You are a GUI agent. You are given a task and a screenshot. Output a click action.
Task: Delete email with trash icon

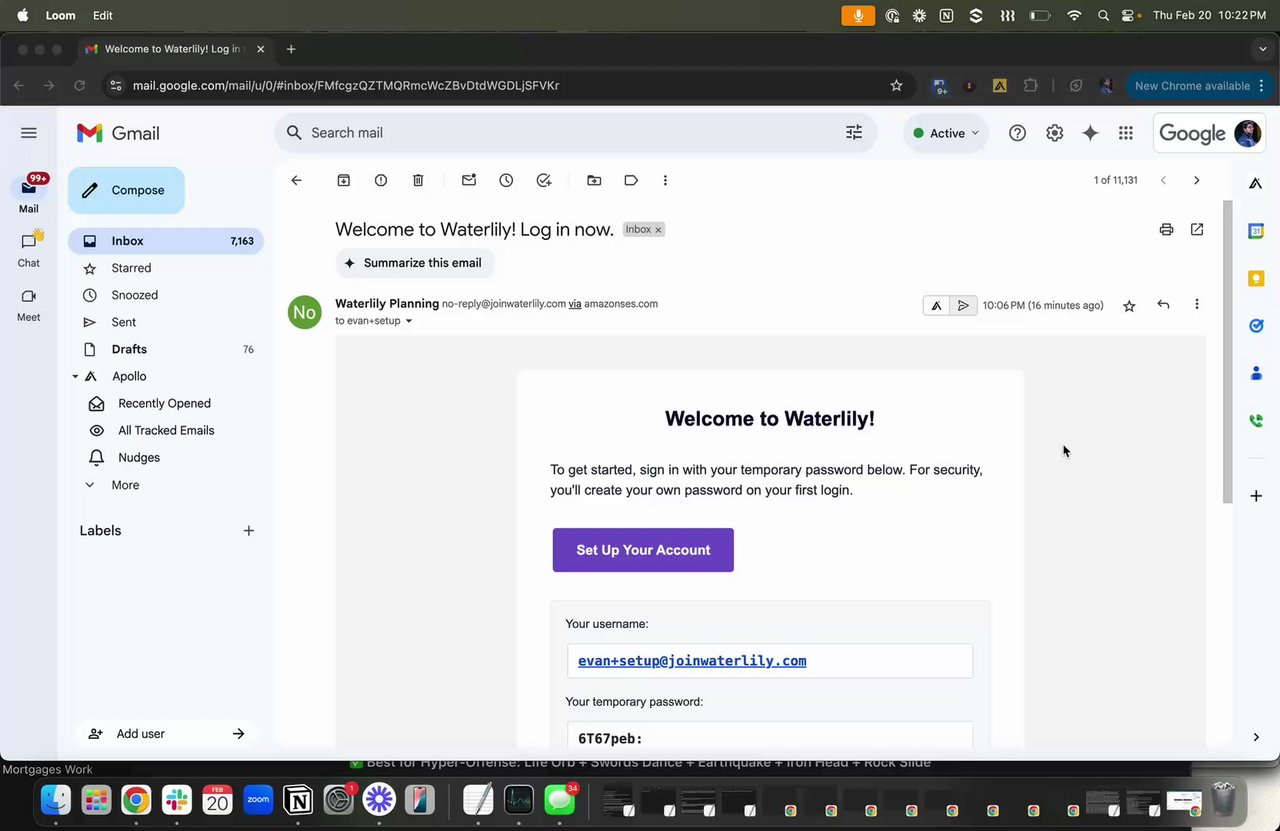418,180
